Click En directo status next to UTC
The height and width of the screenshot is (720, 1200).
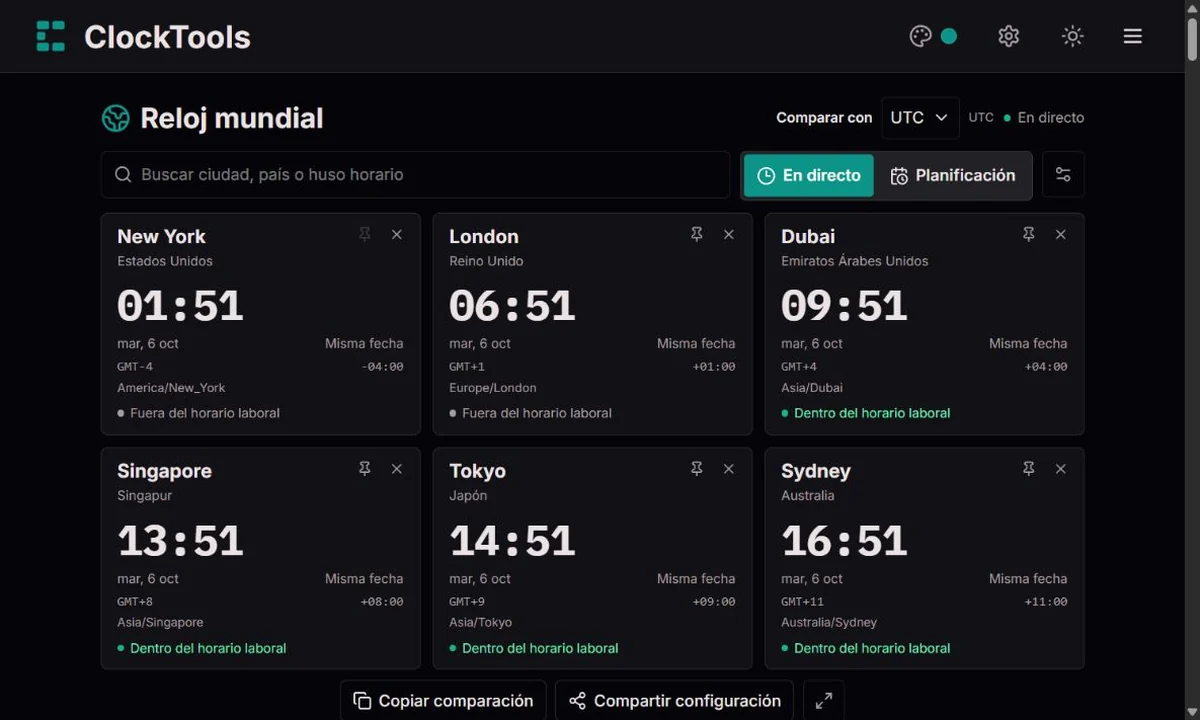[1044, 117]
